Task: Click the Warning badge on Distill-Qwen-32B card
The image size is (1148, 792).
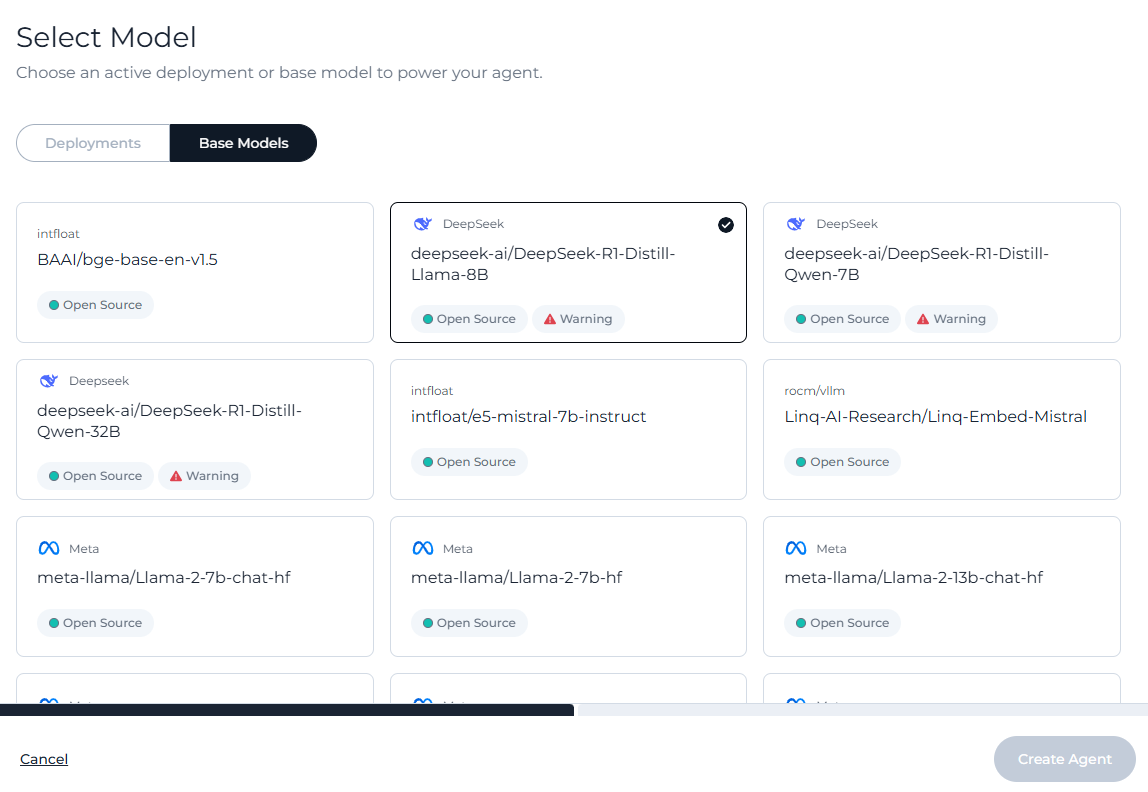Action: (x=204, y=476)
